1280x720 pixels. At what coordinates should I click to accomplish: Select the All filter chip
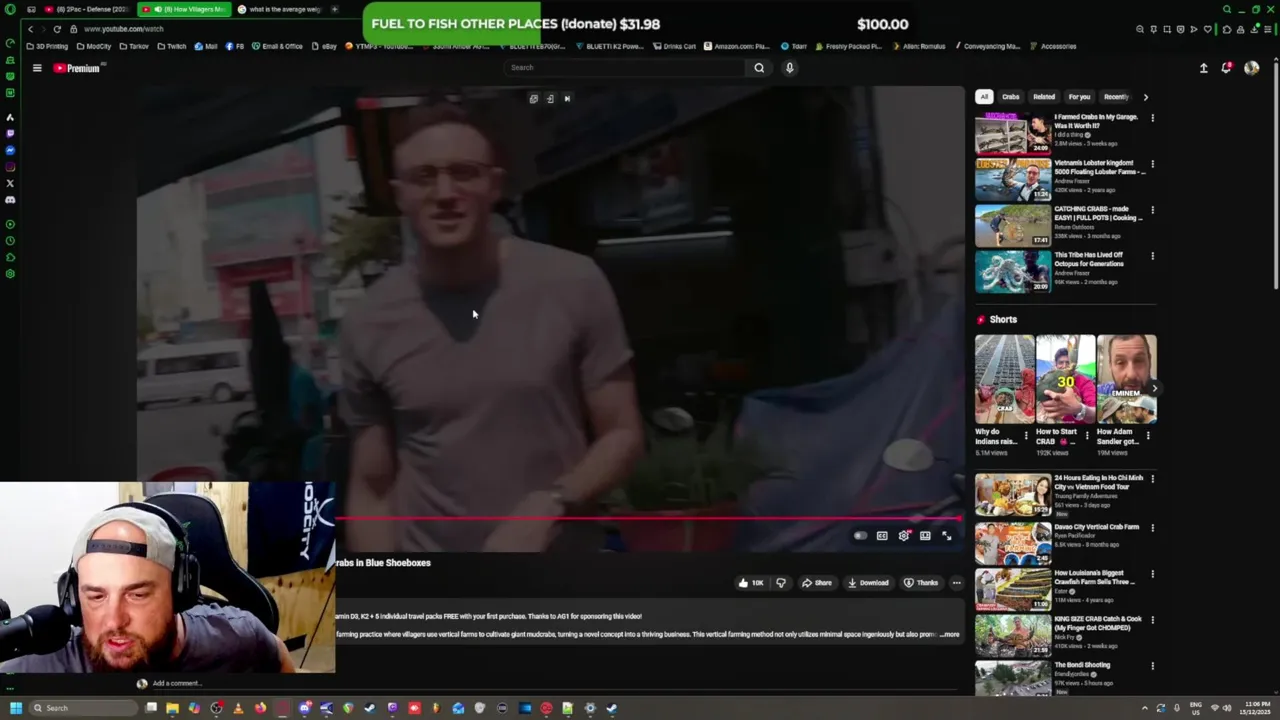(x=984, y=97)
